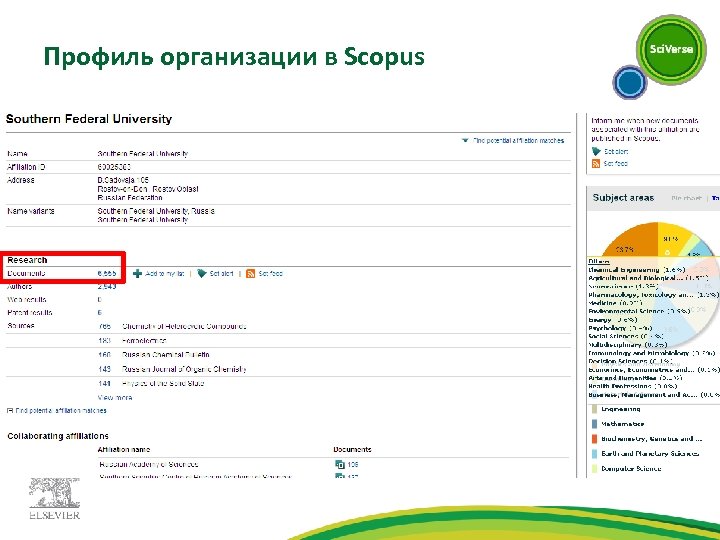The image size is (720, 540).
Task: Click the Russian Chemical Bulletin source title
Action: [166, 355]
